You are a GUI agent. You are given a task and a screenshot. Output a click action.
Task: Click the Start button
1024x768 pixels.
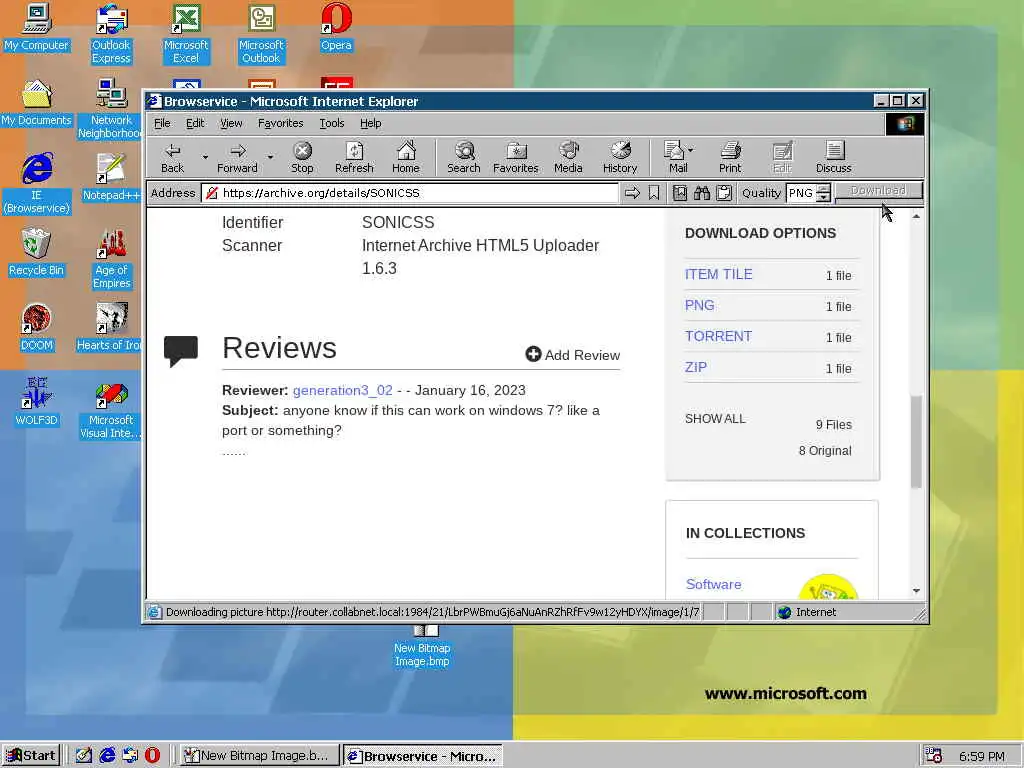[x=31, y=756]
